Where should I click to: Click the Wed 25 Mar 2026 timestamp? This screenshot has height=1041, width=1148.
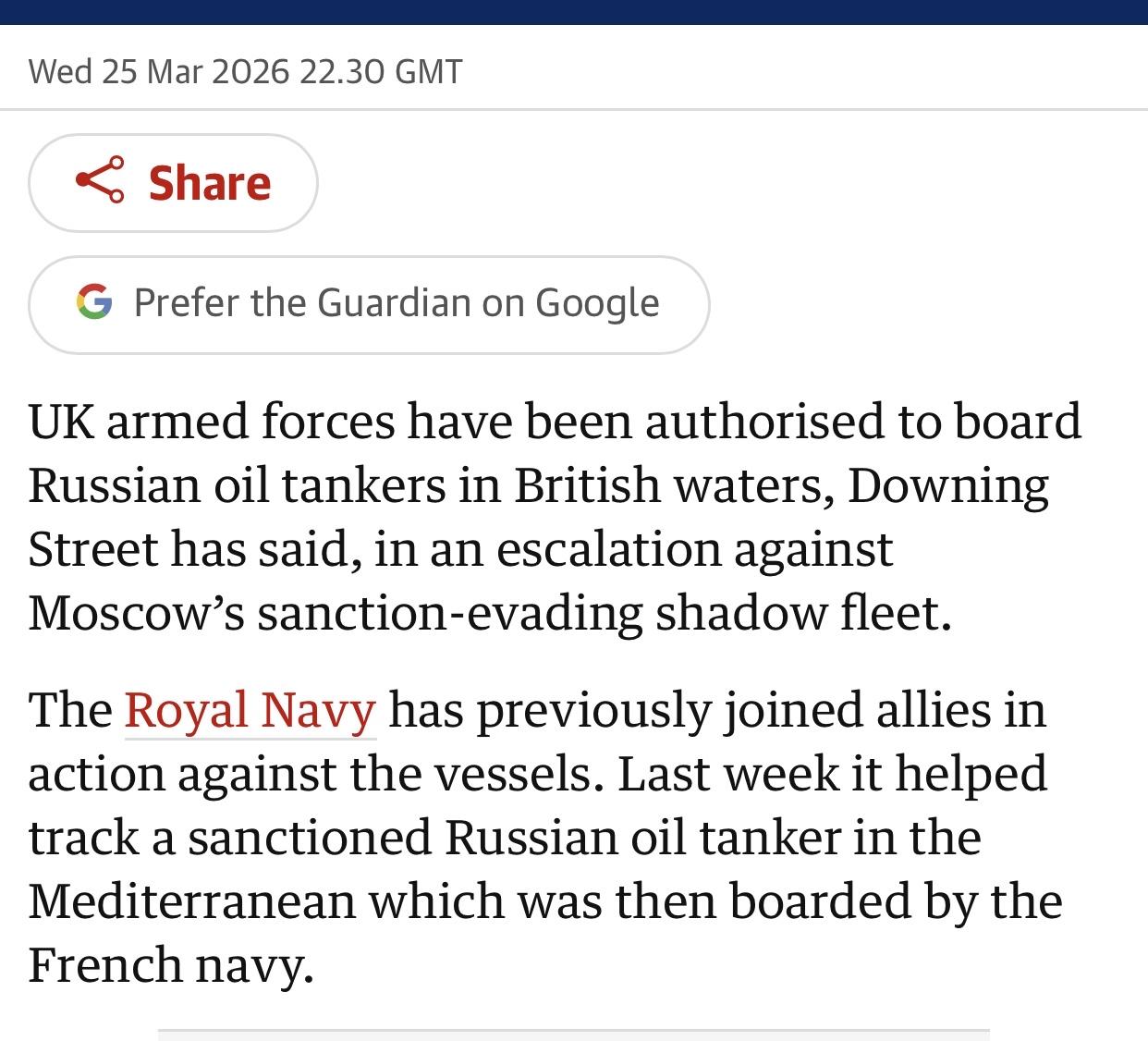159,72
